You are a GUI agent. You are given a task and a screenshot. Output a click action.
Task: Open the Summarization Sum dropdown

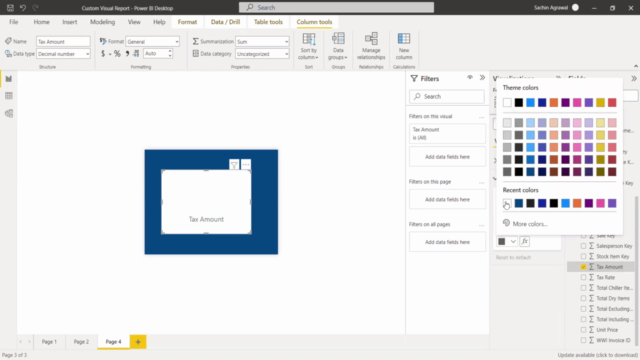point(262,42)
